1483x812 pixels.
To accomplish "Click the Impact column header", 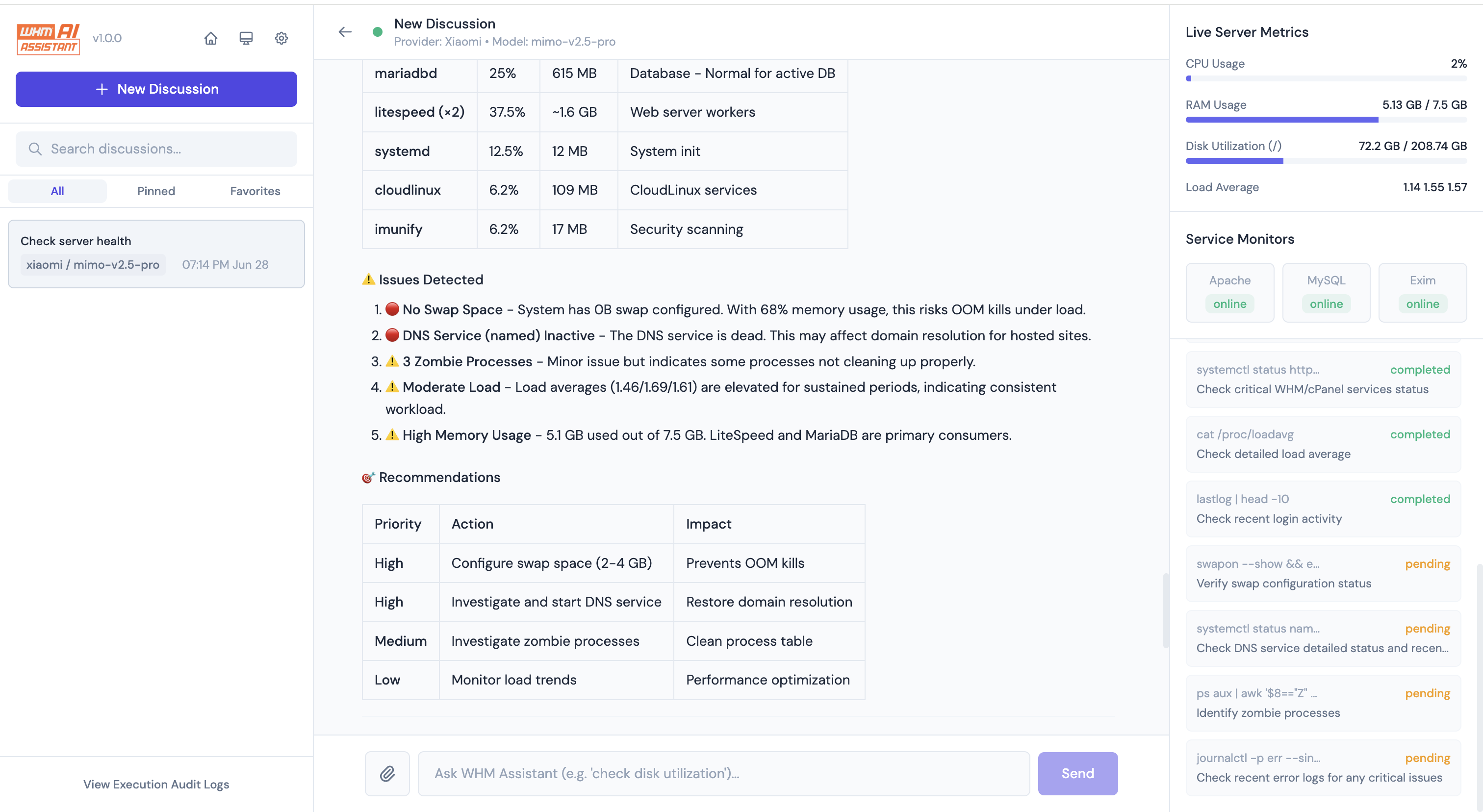I will 769,524.
